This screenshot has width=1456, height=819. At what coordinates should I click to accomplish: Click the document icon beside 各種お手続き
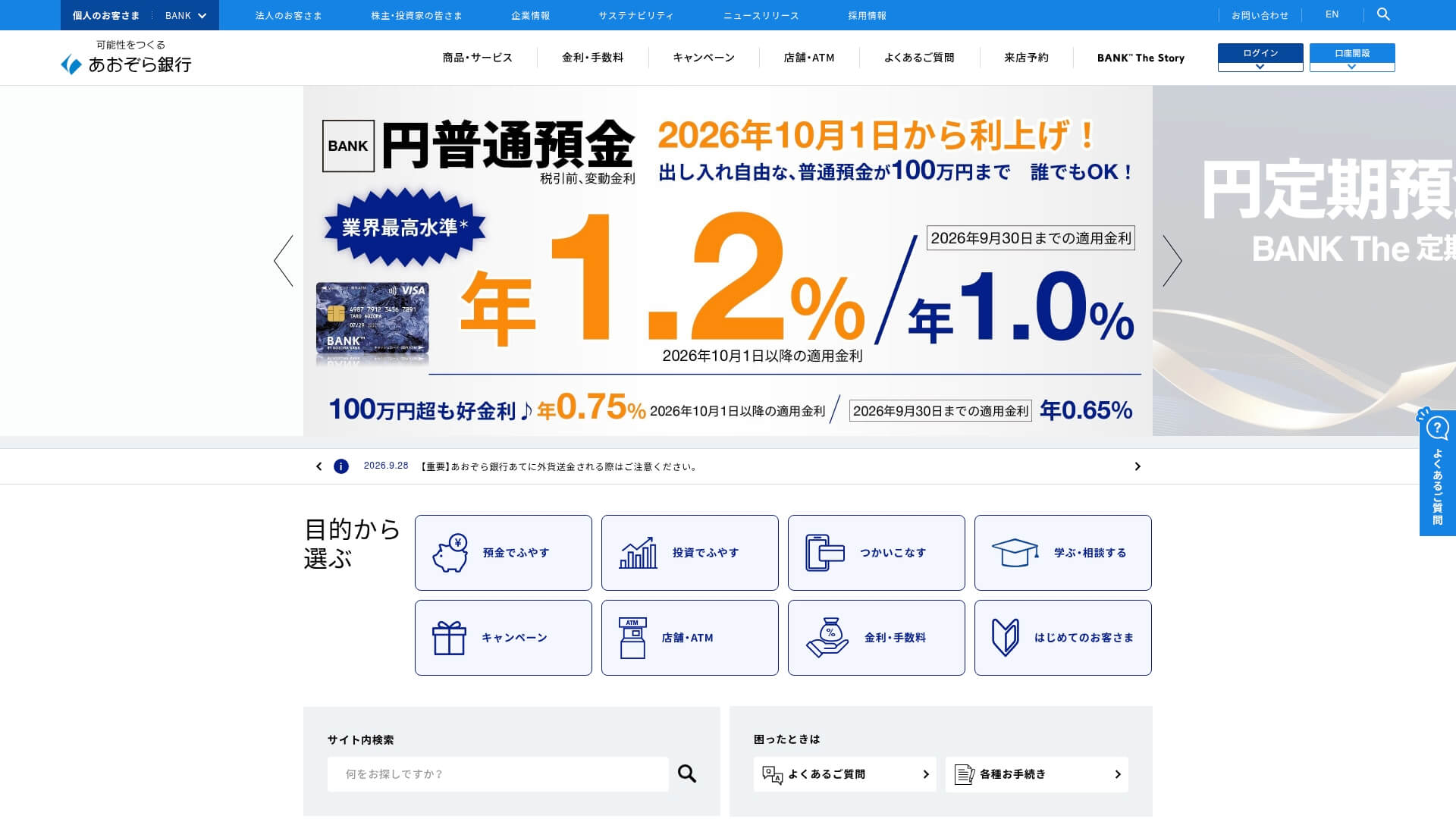965,774
